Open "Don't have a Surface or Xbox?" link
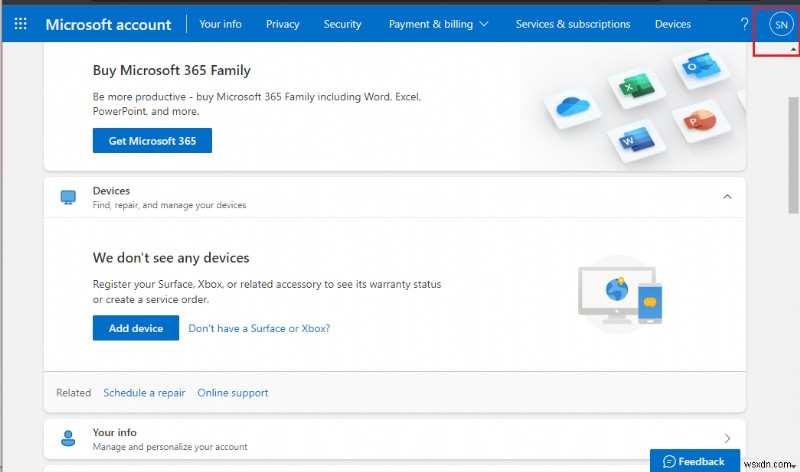This screenshot has width=800, height=472. tap(259, 328)
